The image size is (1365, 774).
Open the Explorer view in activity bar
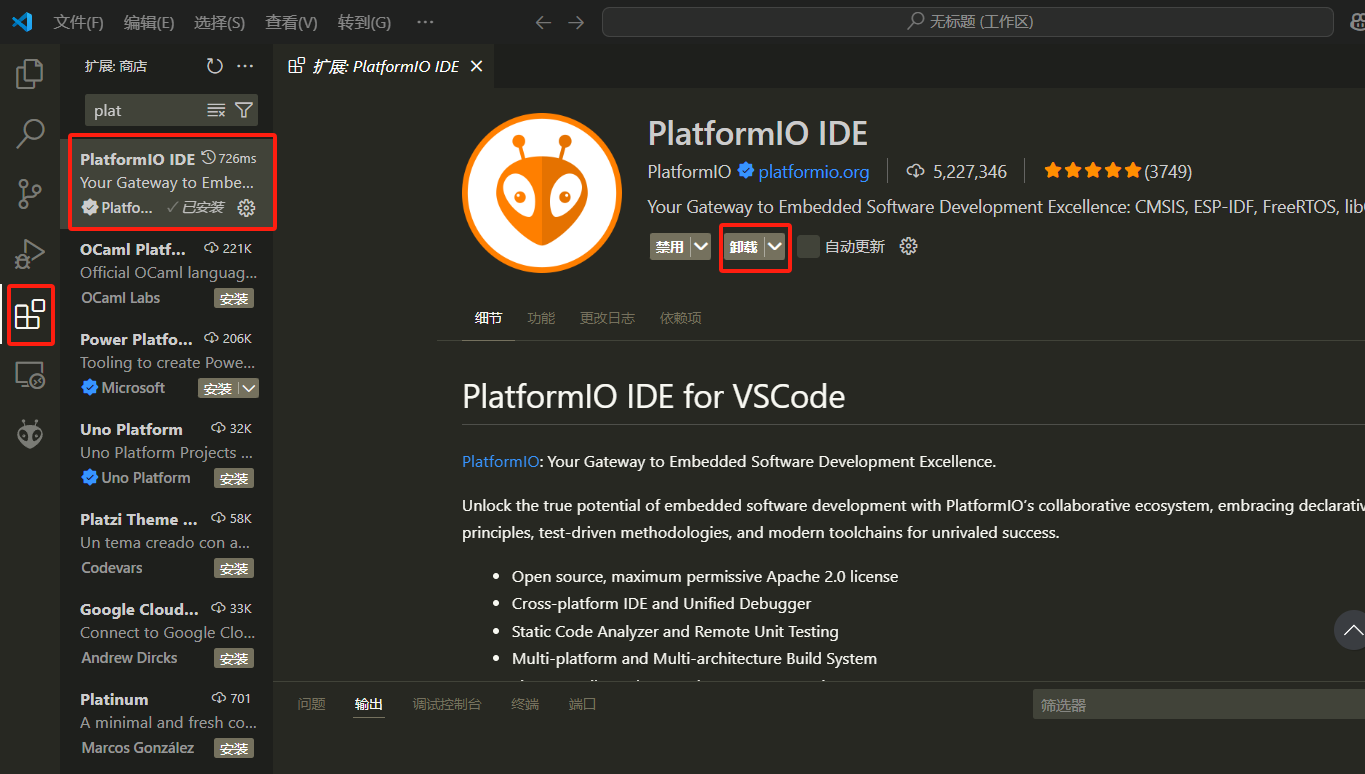(x=30, y=73)
